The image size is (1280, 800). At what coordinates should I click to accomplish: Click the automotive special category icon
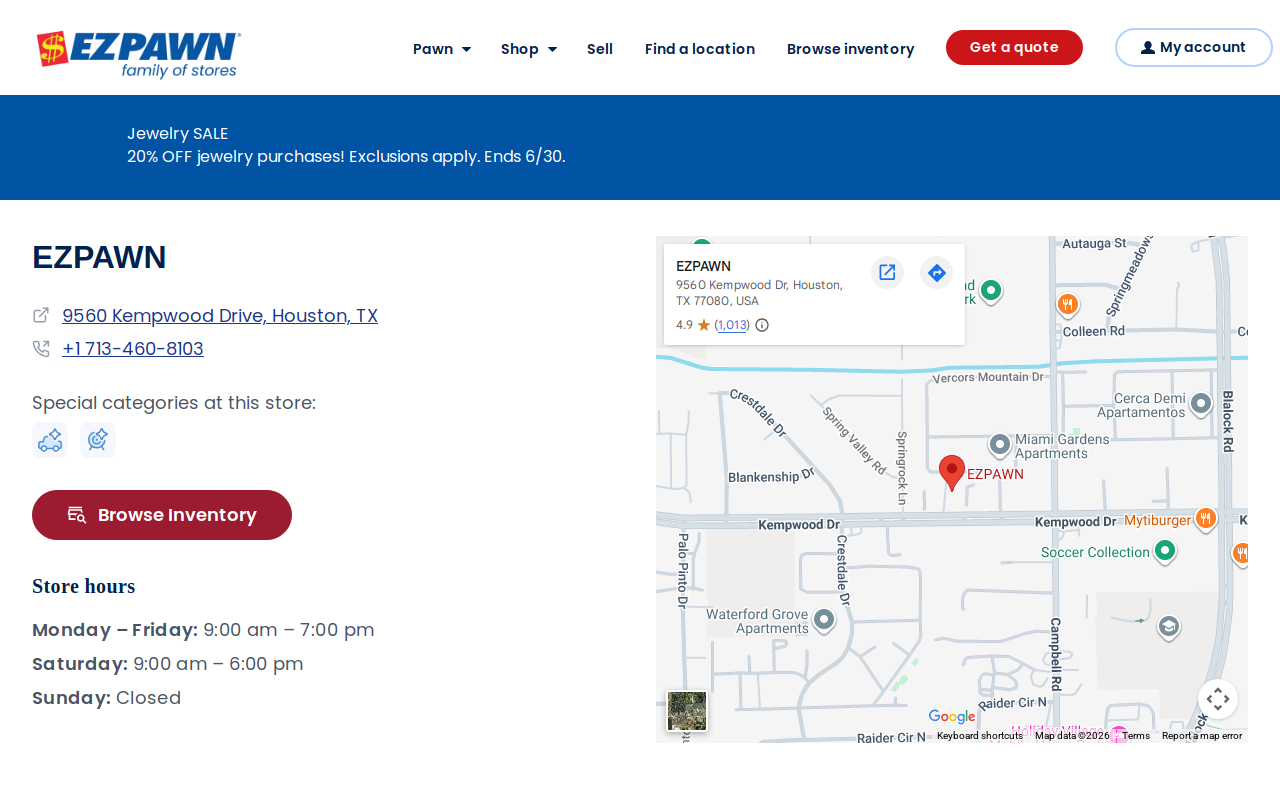coord(50,440)
